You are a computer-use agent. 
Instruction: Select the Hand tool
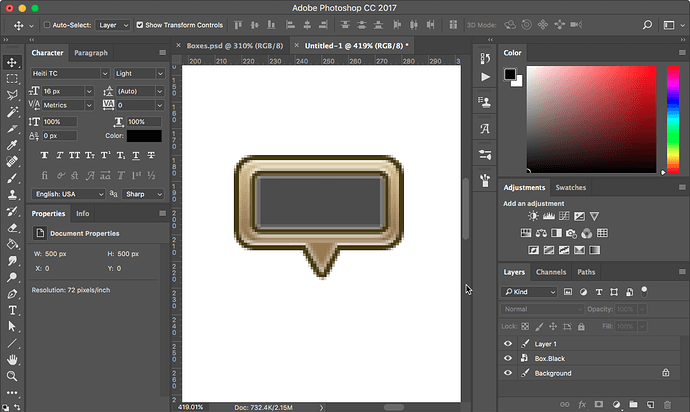tap(12, 359)
